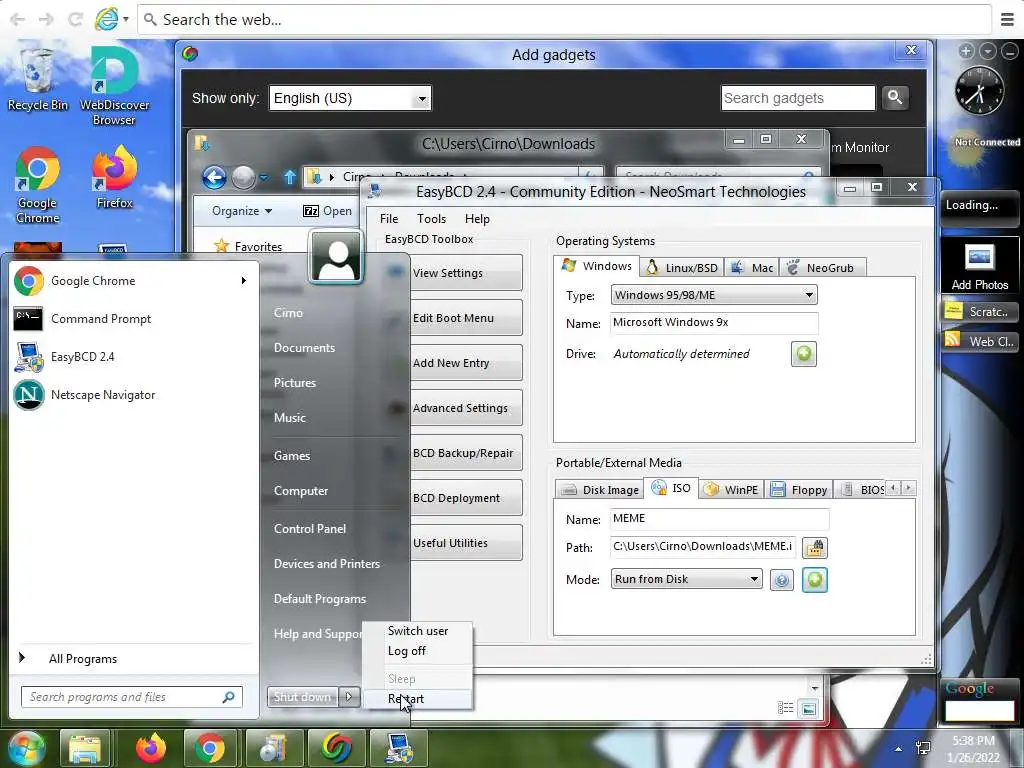Open the Recycle Bin desktop icon

point(37,78)
